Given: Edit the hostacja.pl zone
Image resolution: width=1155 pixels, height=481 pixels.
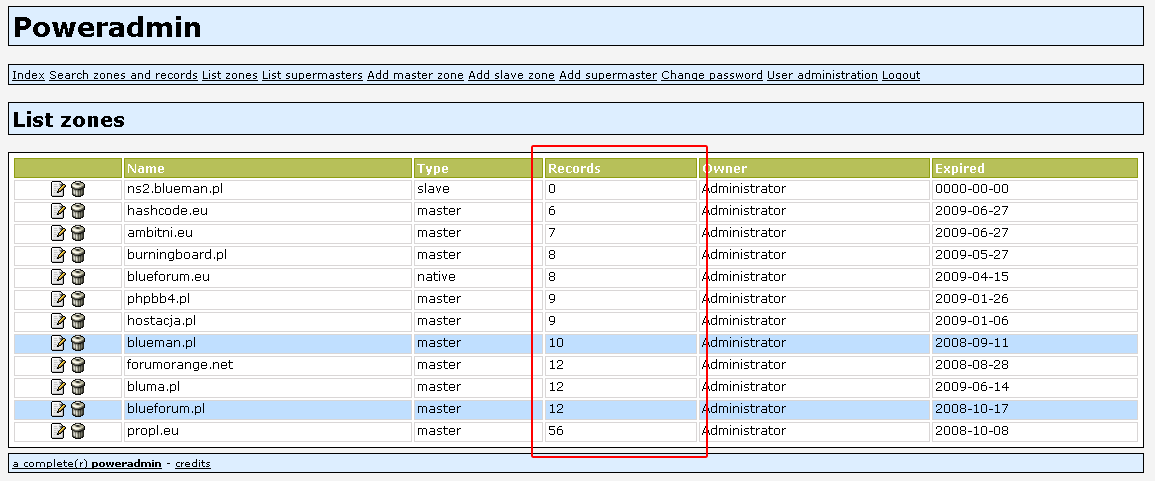Looking at the screenshot, I should tap(58, 321).
